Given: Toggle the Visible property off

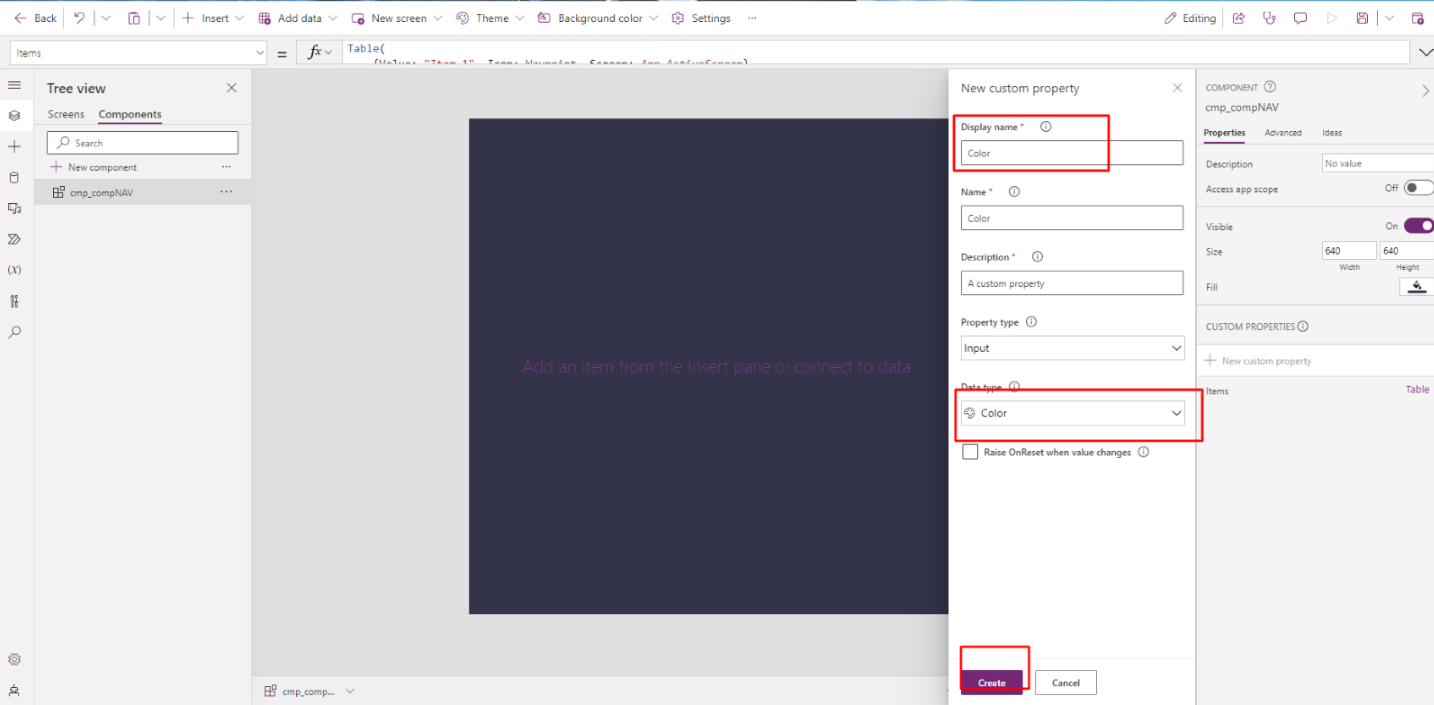Looking at the screenshot, I should click(x=1420, y=225).
